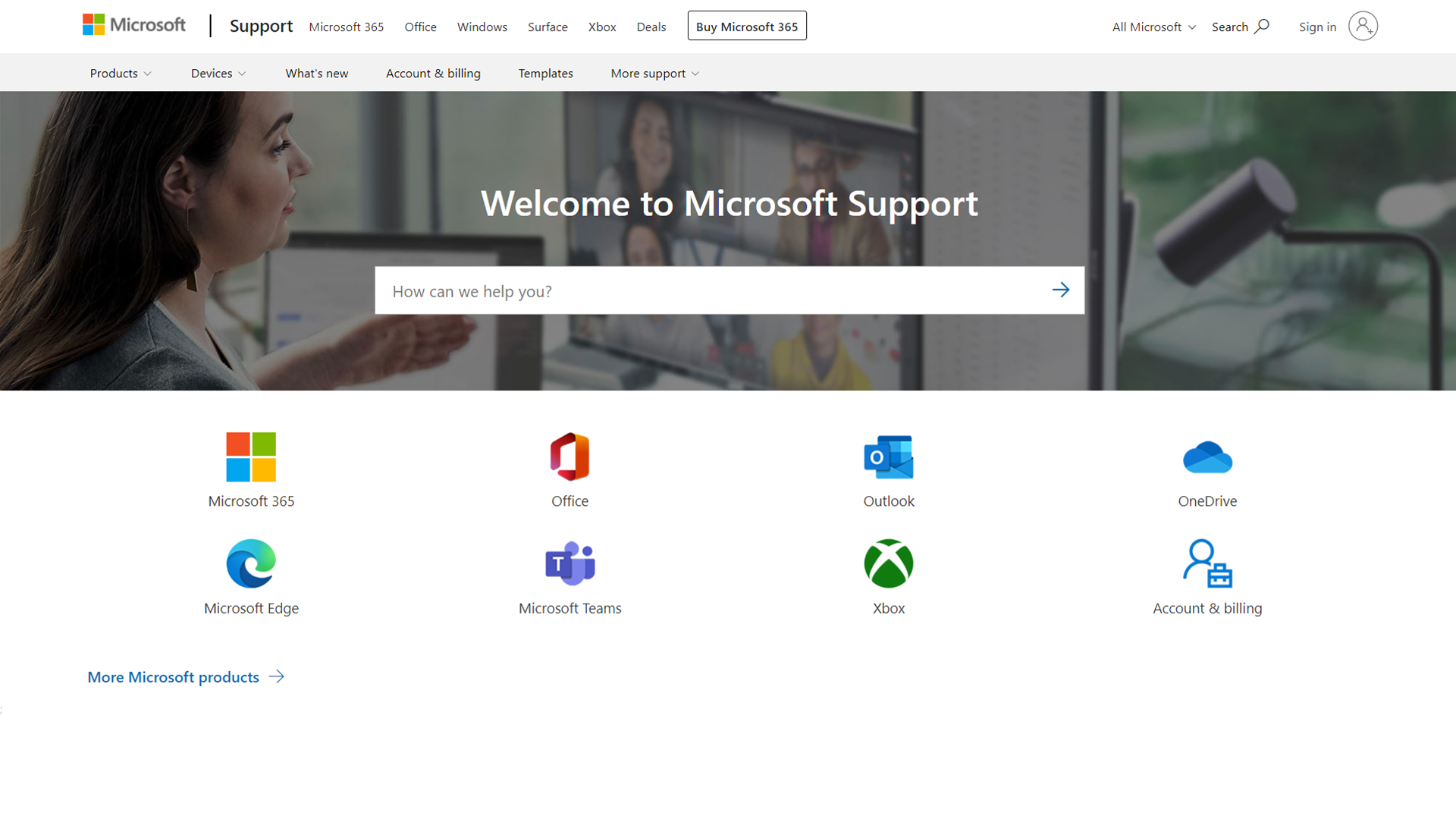
Task: Open the Windows top menu item
Action: (482, 27)
